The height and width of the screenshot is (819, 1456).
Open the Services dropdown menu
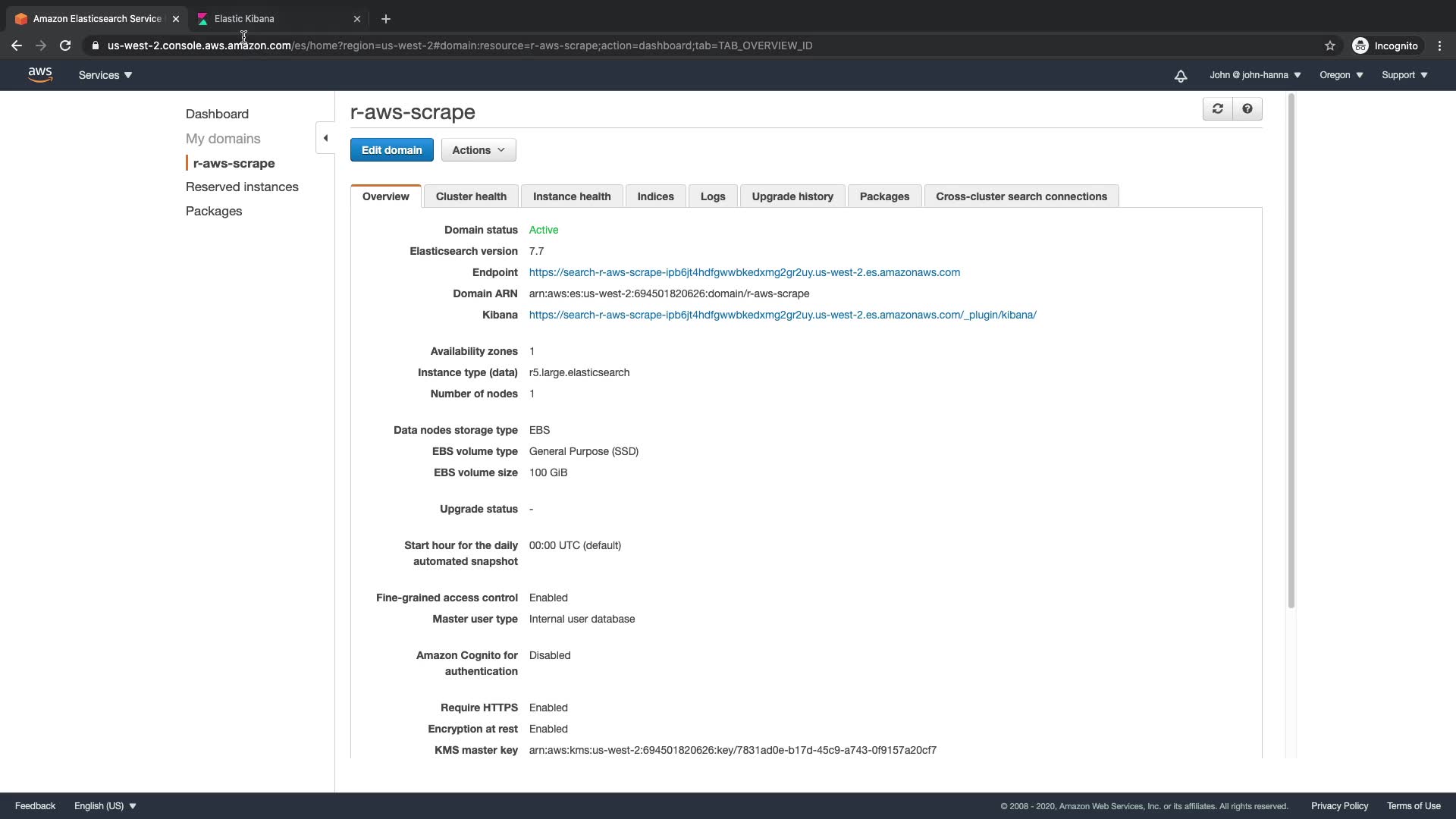[105, 75]
